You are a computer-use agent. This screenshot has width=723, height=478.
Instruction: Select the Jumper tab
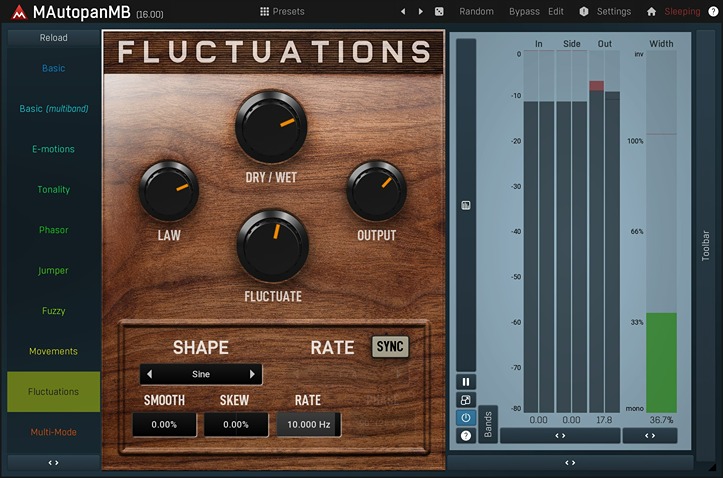click(x=53, y=271)
